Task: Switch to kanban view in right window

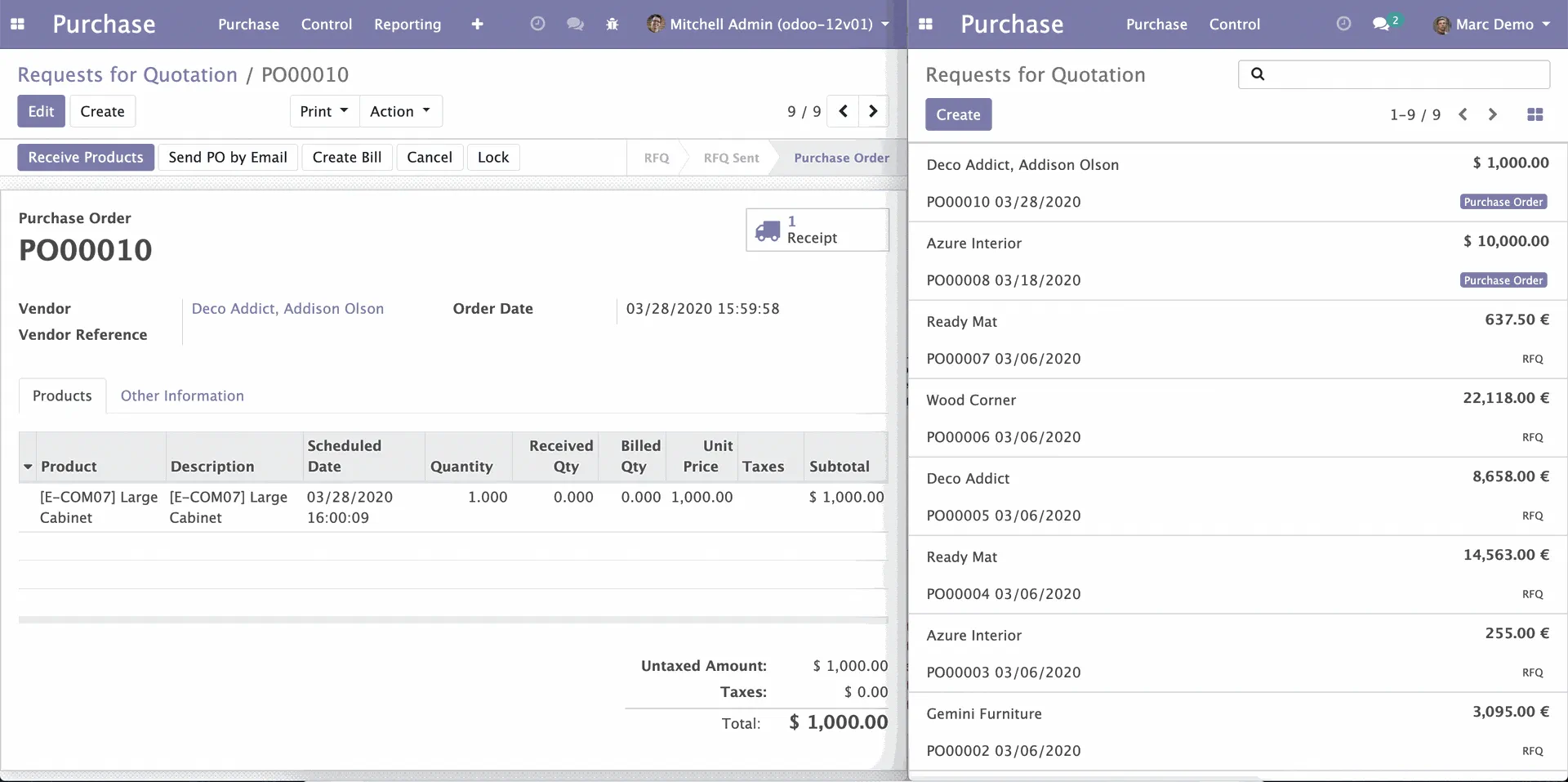Action: [x=1535, y=114]
